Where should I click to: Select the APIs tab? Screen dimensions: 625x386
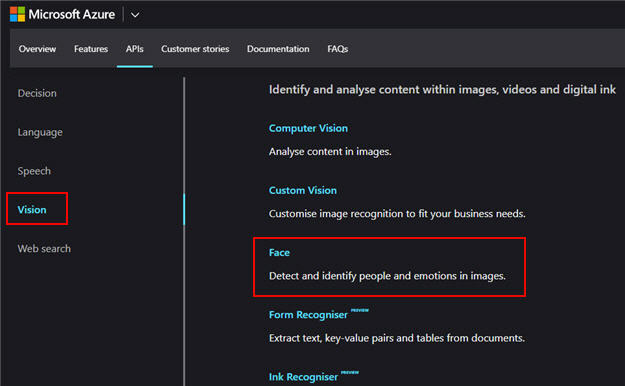[135, 49]
